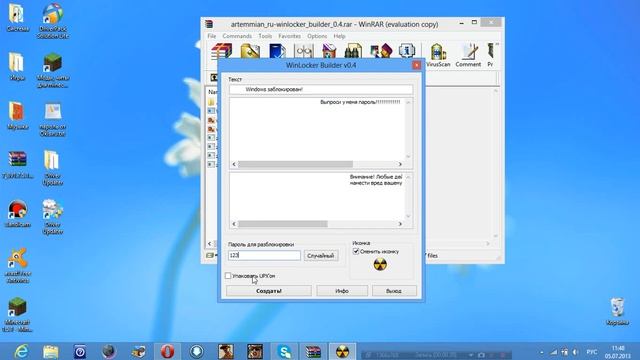
Task: Click down scroll arrow of second text area
Action: click(x=408, y=216)
